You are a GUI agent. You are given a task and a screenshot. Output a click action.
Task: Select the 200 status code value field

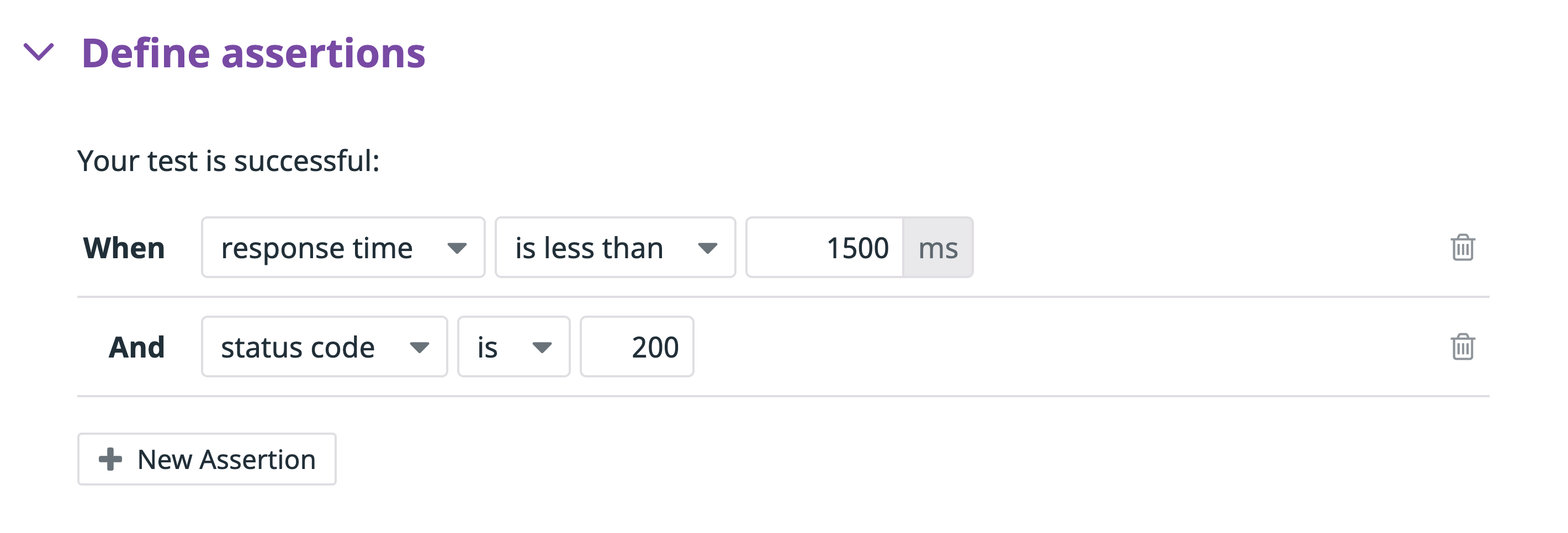click(637, 348)
